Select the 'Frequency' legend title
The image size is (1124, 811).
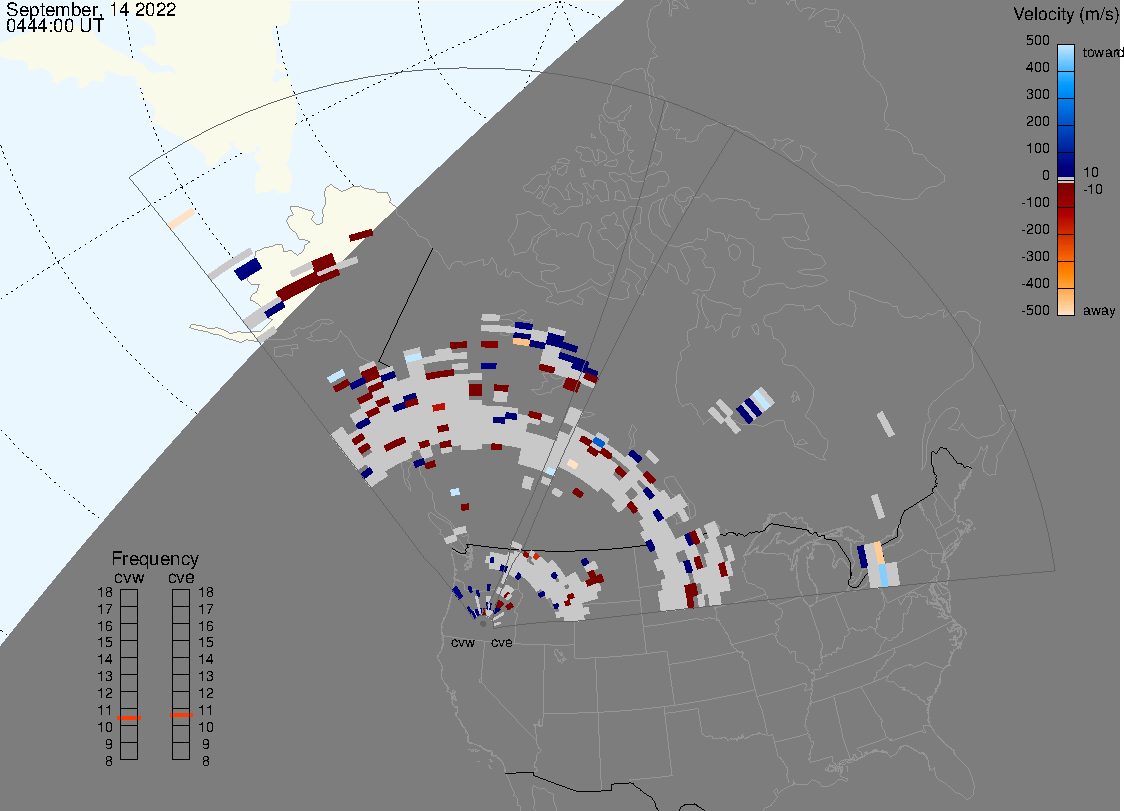tap(155, 559)
